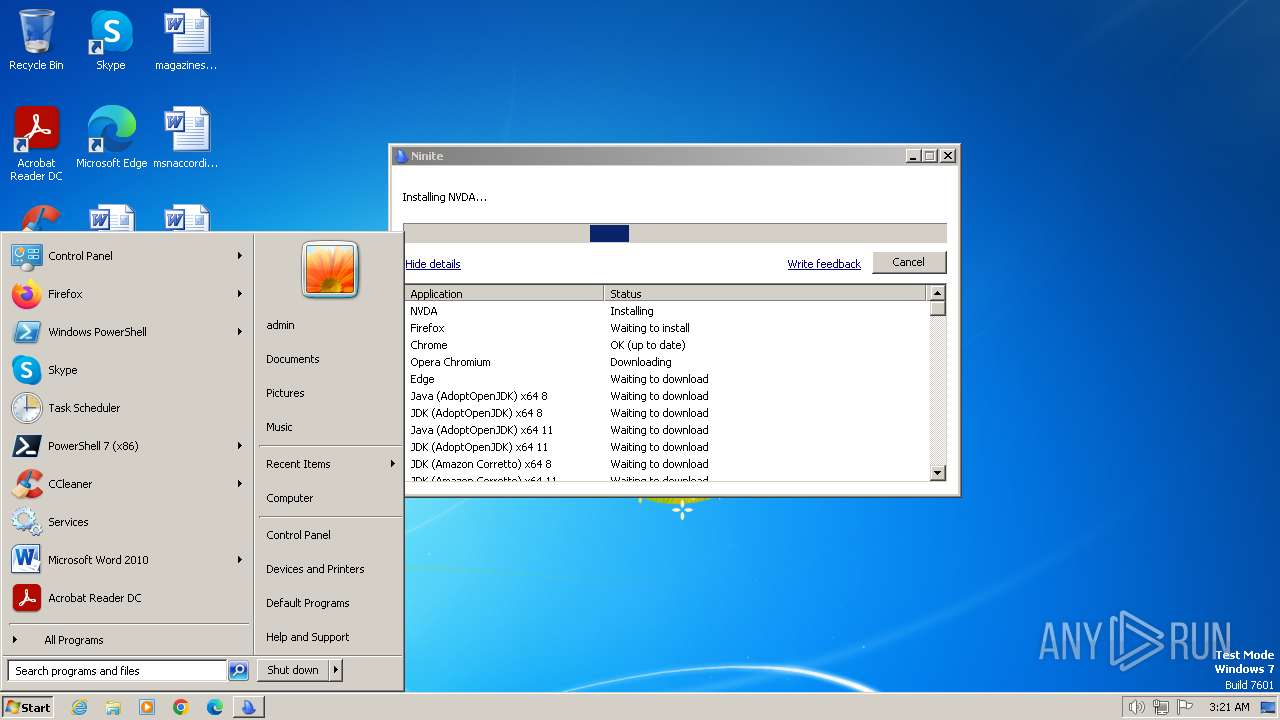Select the Opera Chromium row
The image size is (1280, 720).
click(666, 362)
